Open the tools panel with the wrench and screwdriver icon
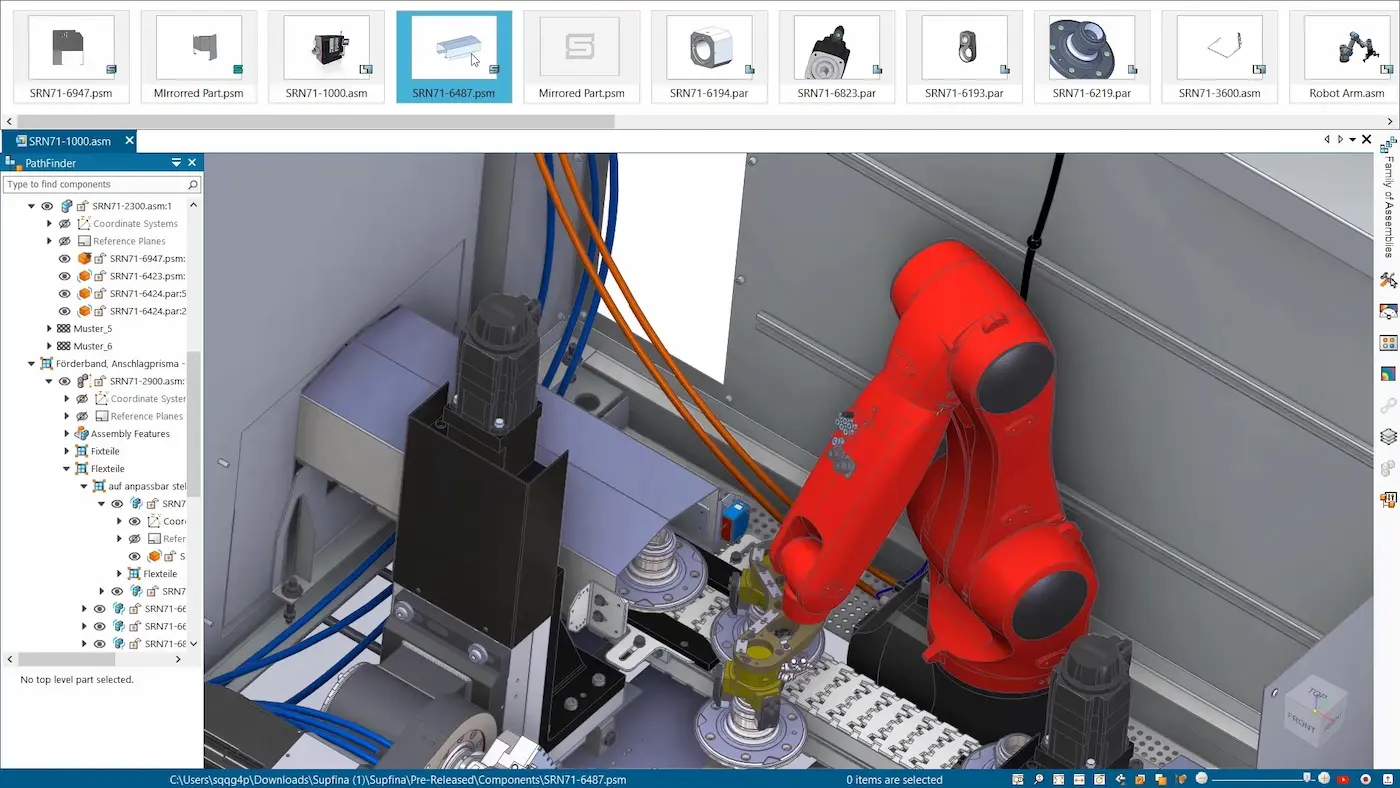Viewport: 1400px width, 788px height. [x=1388, y=280]
